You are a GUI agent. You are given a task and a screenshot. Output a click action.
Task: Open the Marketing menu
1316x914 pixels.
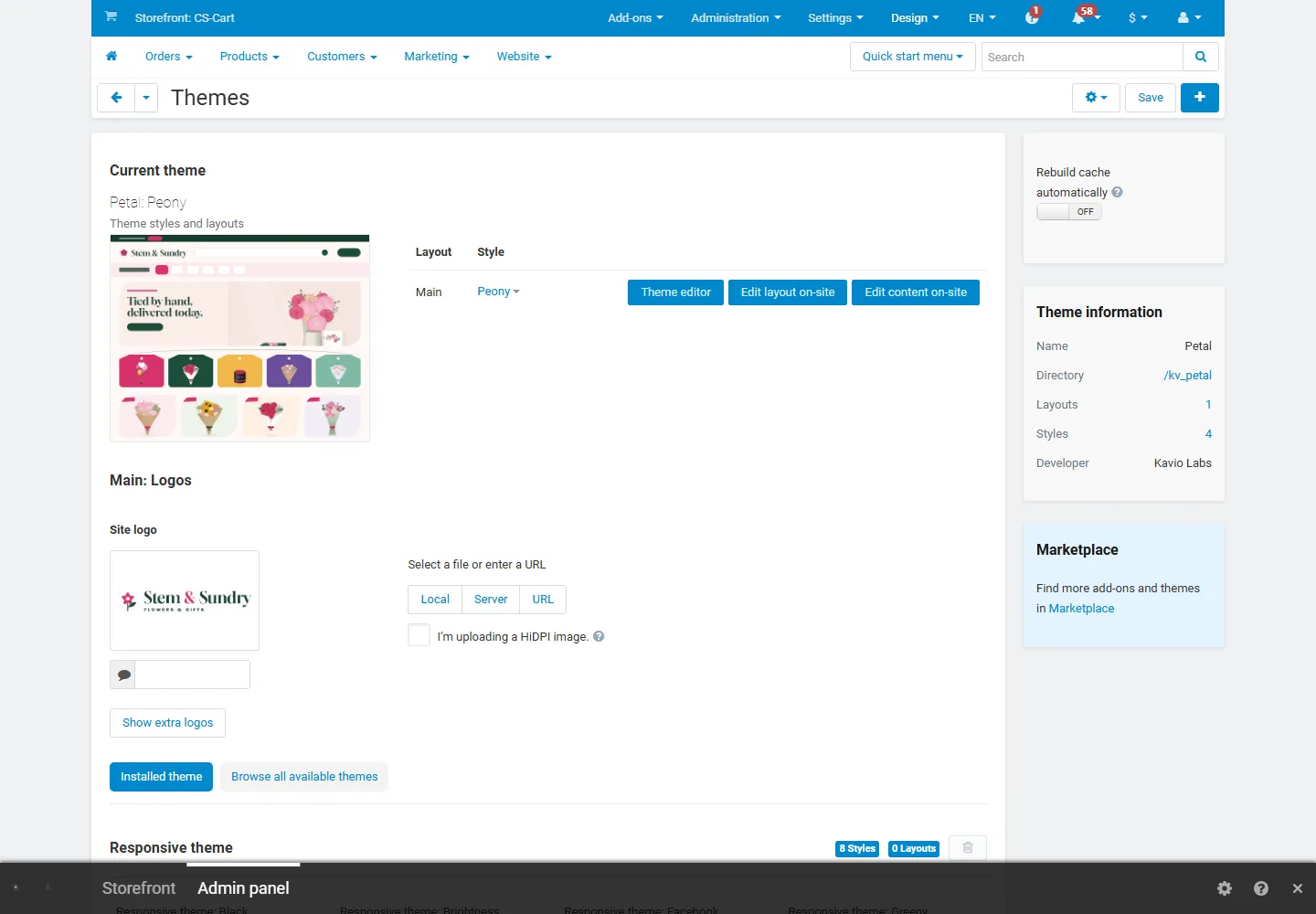pyautogui.click(x=437, y=57)
